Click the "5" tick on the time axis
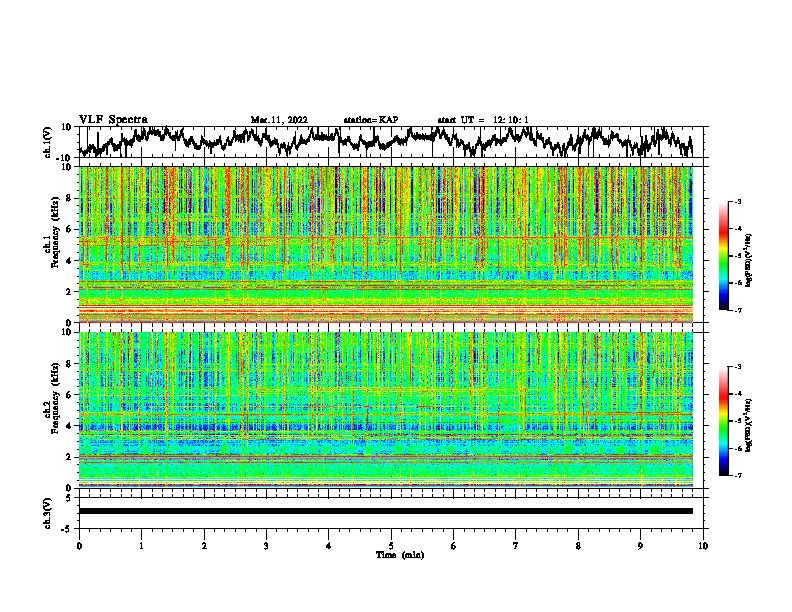This screenshot has height=612, width=792. point(391,546)
